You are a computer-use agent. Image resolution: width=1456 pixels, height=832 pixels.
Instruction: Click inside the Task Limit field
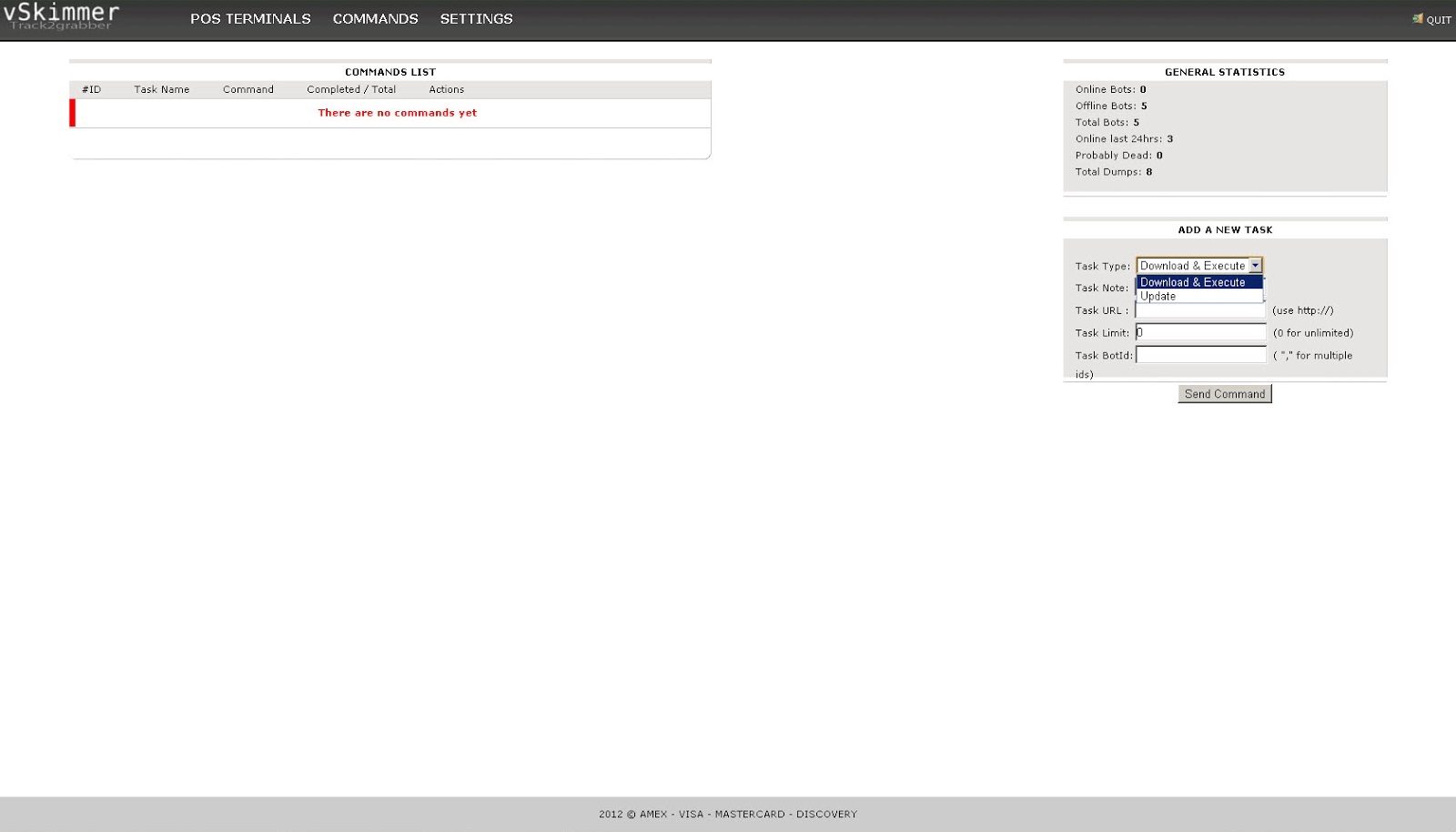pos(1200,333)
